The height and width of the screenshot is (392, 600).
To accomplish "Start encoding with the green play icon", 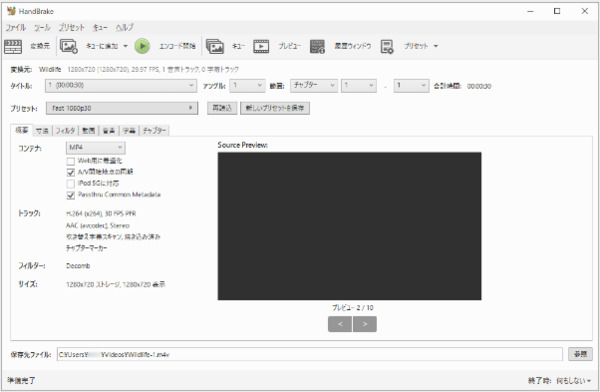I will coord(142,46).
